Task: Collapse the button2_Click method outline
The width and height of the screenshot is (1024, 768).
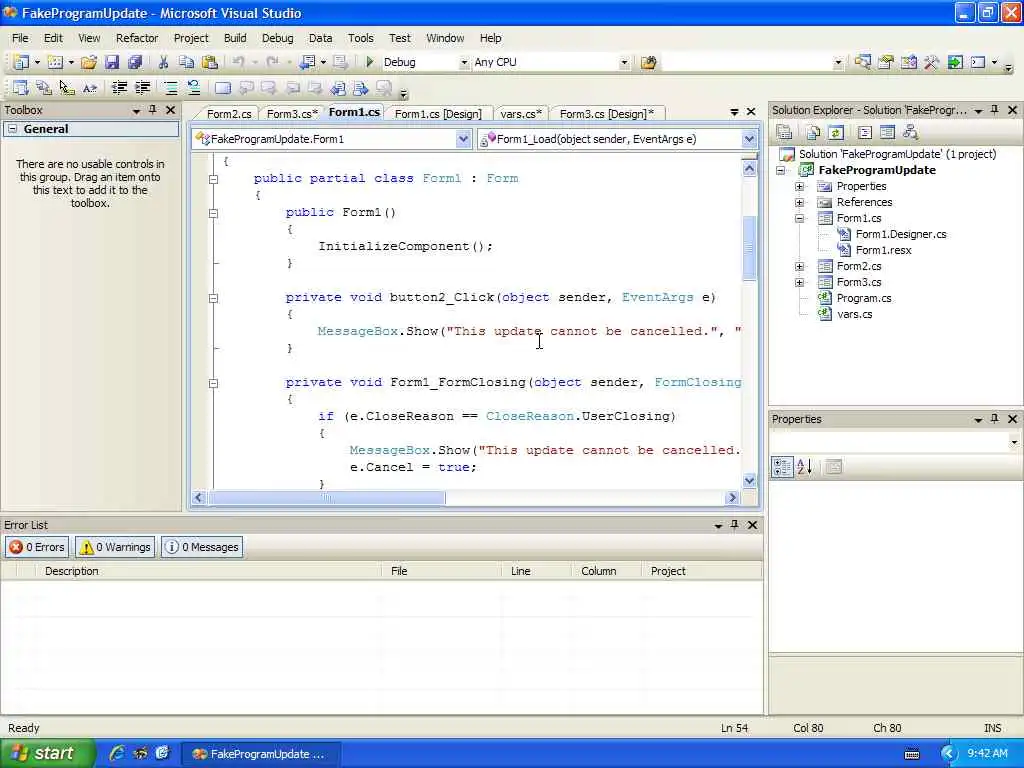Action: tap(213, 298)
